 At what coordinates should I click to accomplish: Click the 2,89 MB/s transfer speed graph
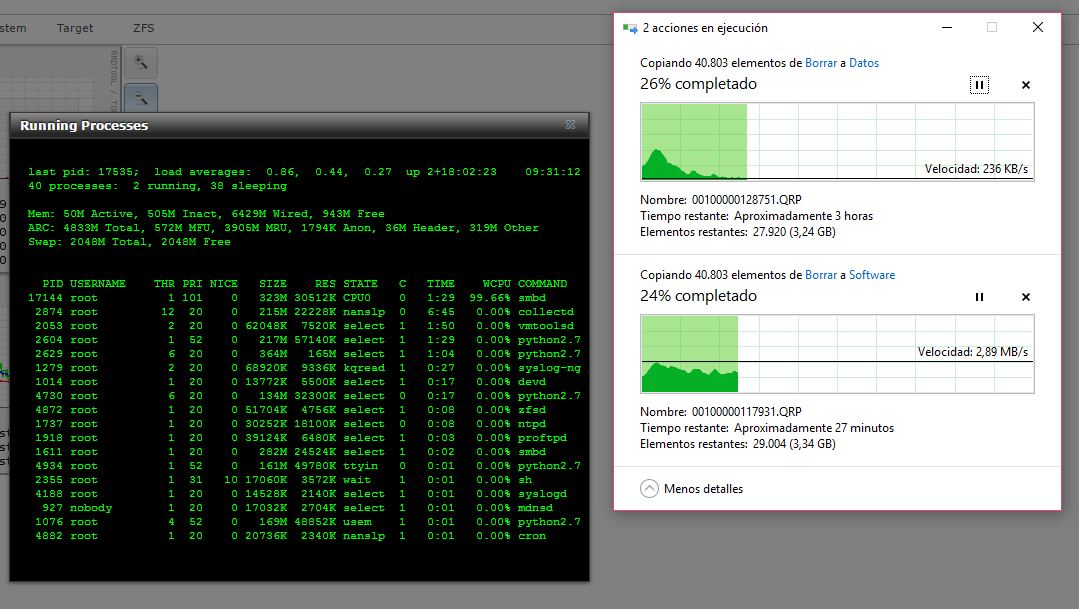[836, 353]
